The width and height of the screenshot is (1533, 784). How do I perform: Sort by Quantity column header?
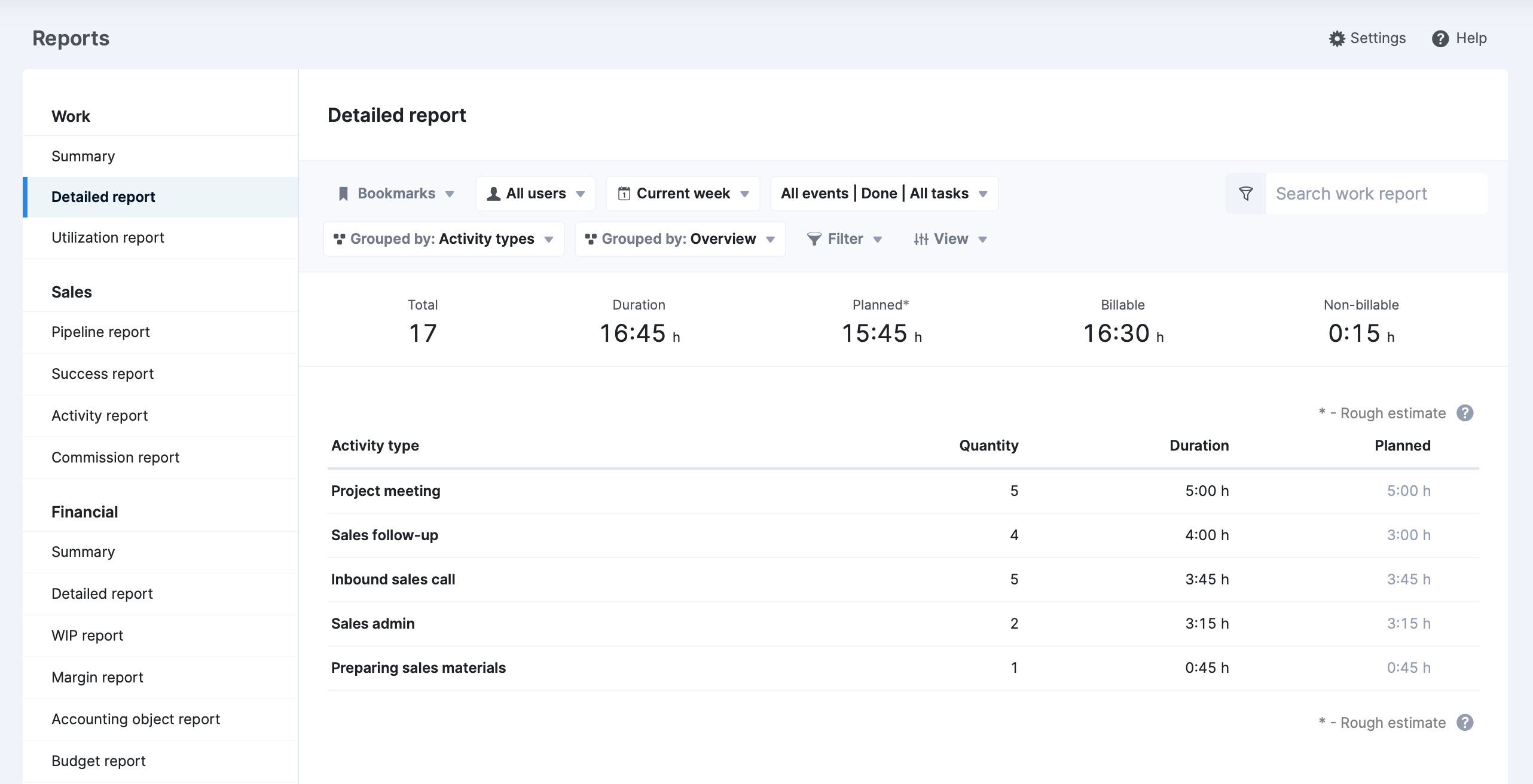pos(989,446)
